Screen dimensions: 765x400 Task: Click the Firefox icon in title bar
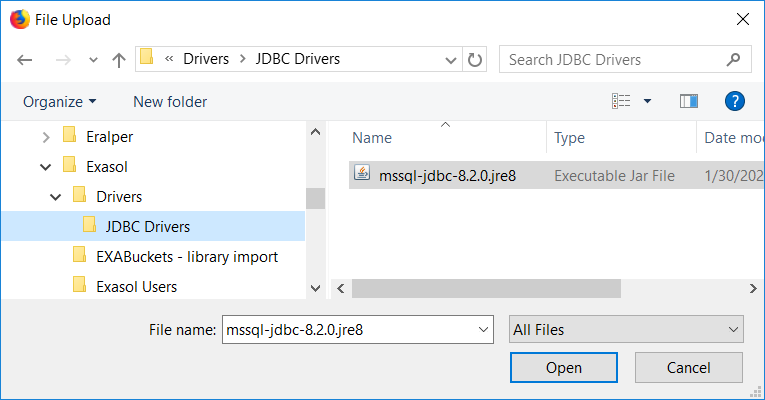[x=20, y=20]
